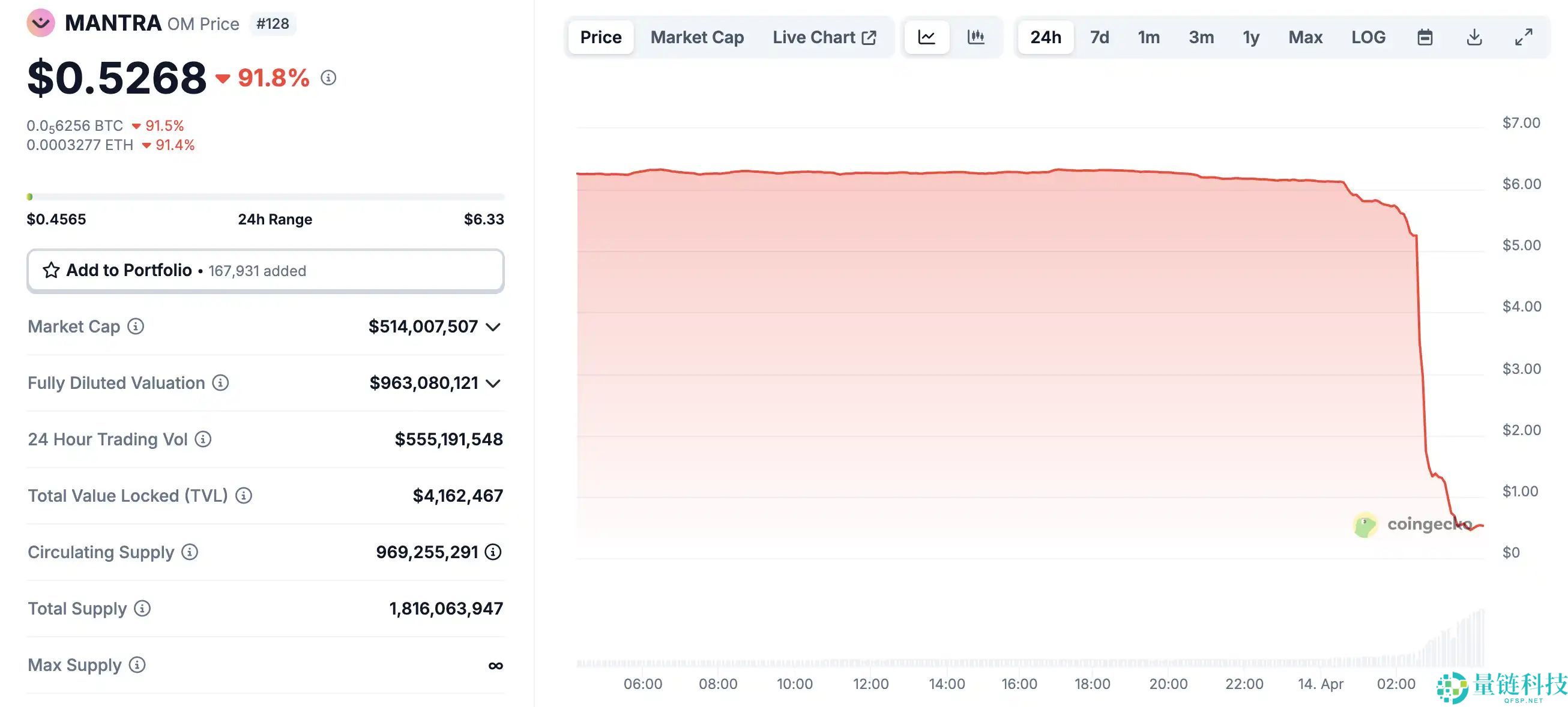Select the 7d time range
The image size is (1568, 707).
tap(1099, 37)
